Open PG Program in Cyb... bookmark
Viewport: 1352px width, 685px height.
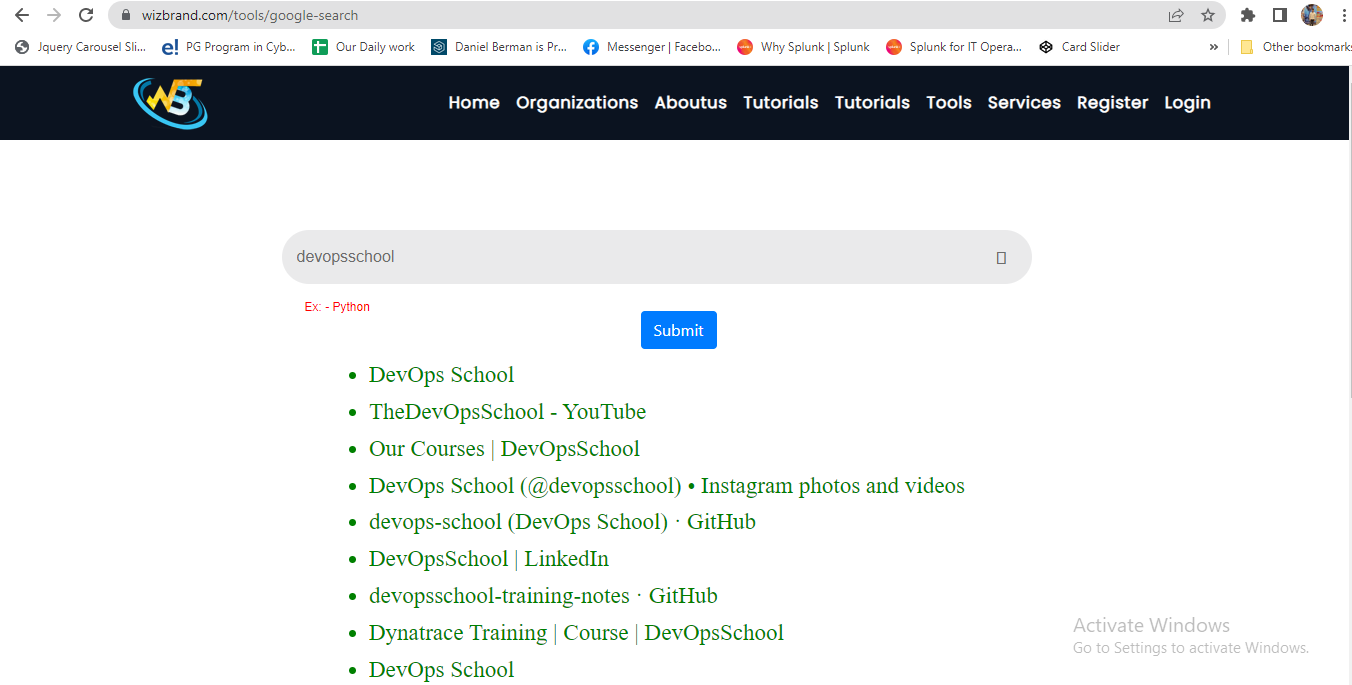pyautogui.click(x=229, y=47)
